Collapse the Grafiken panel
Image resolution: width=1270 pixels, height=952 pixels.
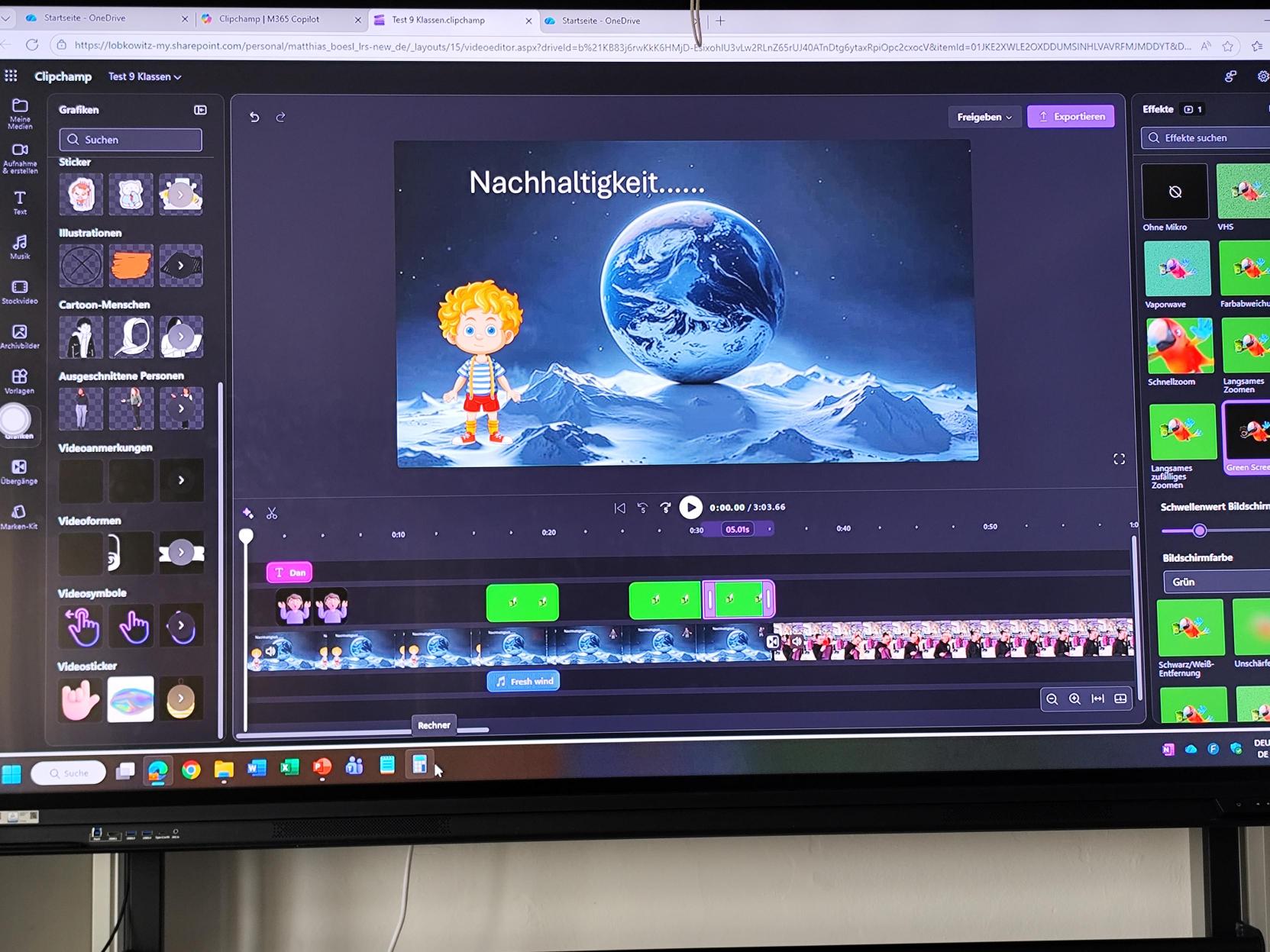pyautogui.click(x=200, y=110)
